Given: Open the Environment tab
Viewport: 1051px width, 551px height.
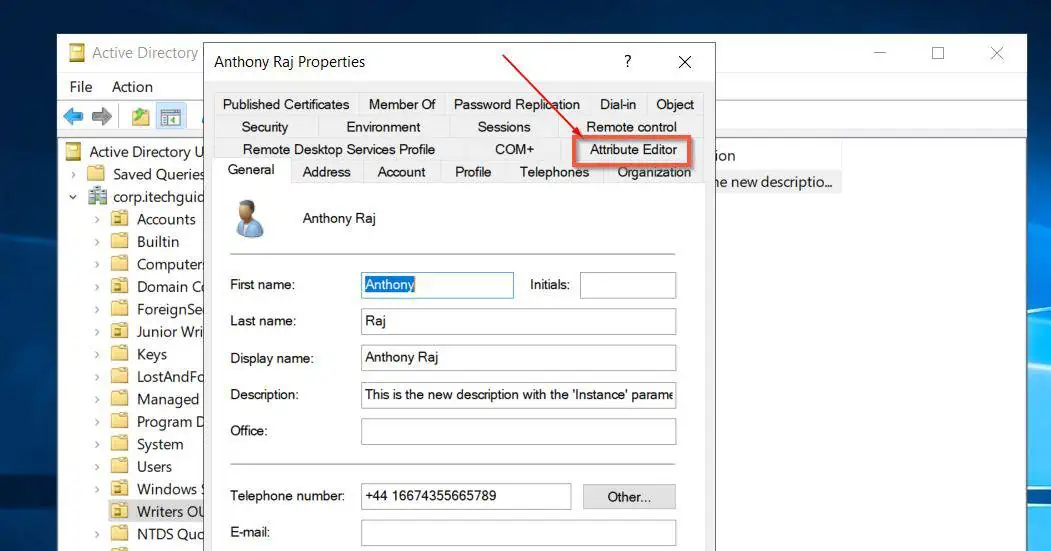Looking at the screenshot, I should tap(383, 127).
